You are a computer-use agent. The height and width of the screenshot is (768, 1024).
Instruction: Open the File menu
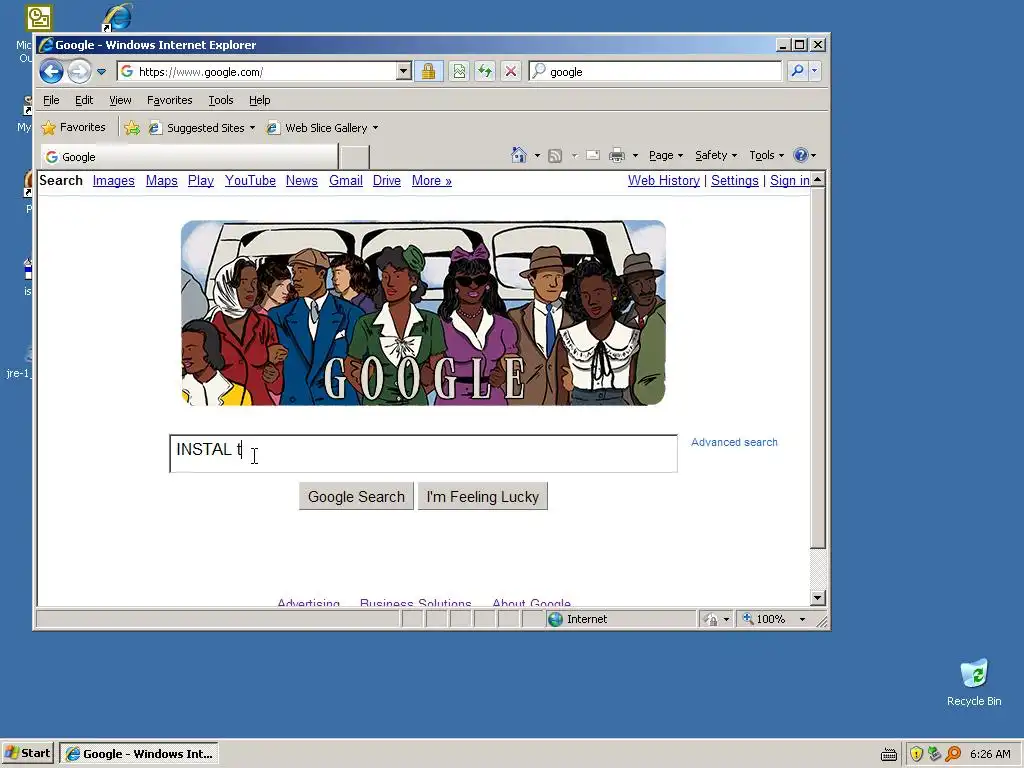[x=51, y=100]
